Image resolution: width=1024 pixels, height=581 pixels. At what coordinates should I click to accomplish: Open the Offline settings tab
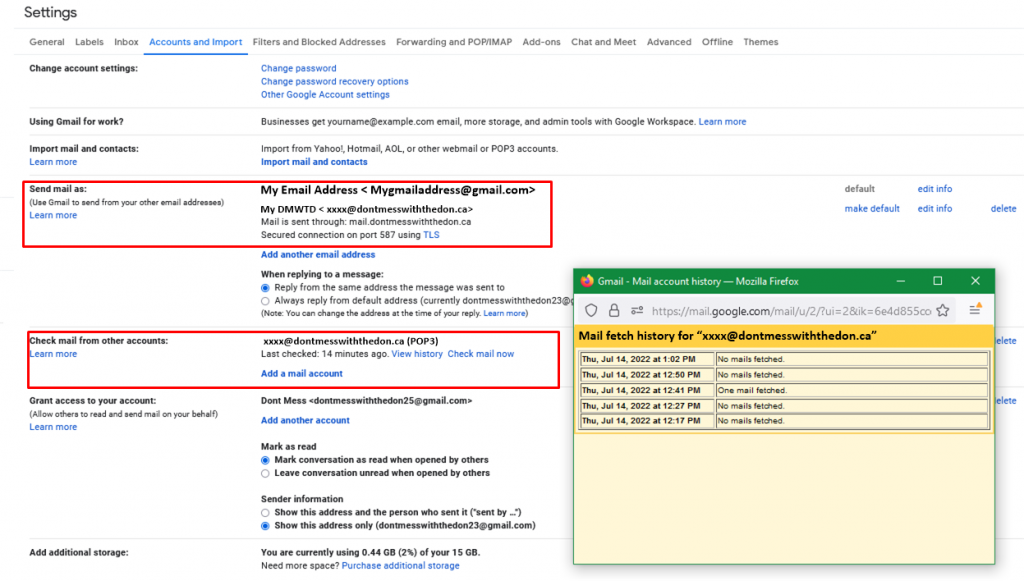tap(717, 42)
